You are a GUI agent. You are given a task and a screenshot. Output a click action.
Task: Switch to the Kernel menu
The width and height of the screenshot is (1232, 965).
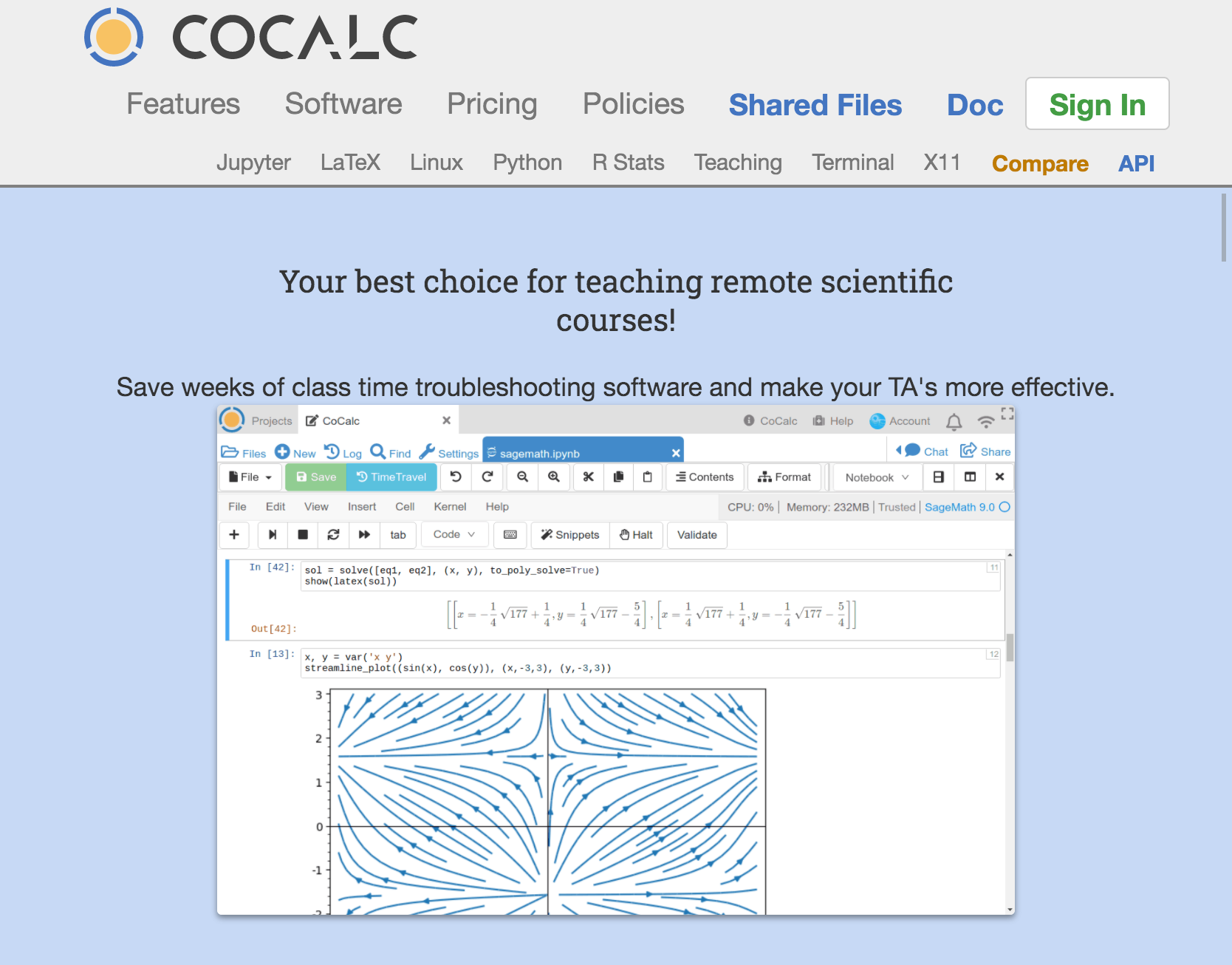pos(450,506)
